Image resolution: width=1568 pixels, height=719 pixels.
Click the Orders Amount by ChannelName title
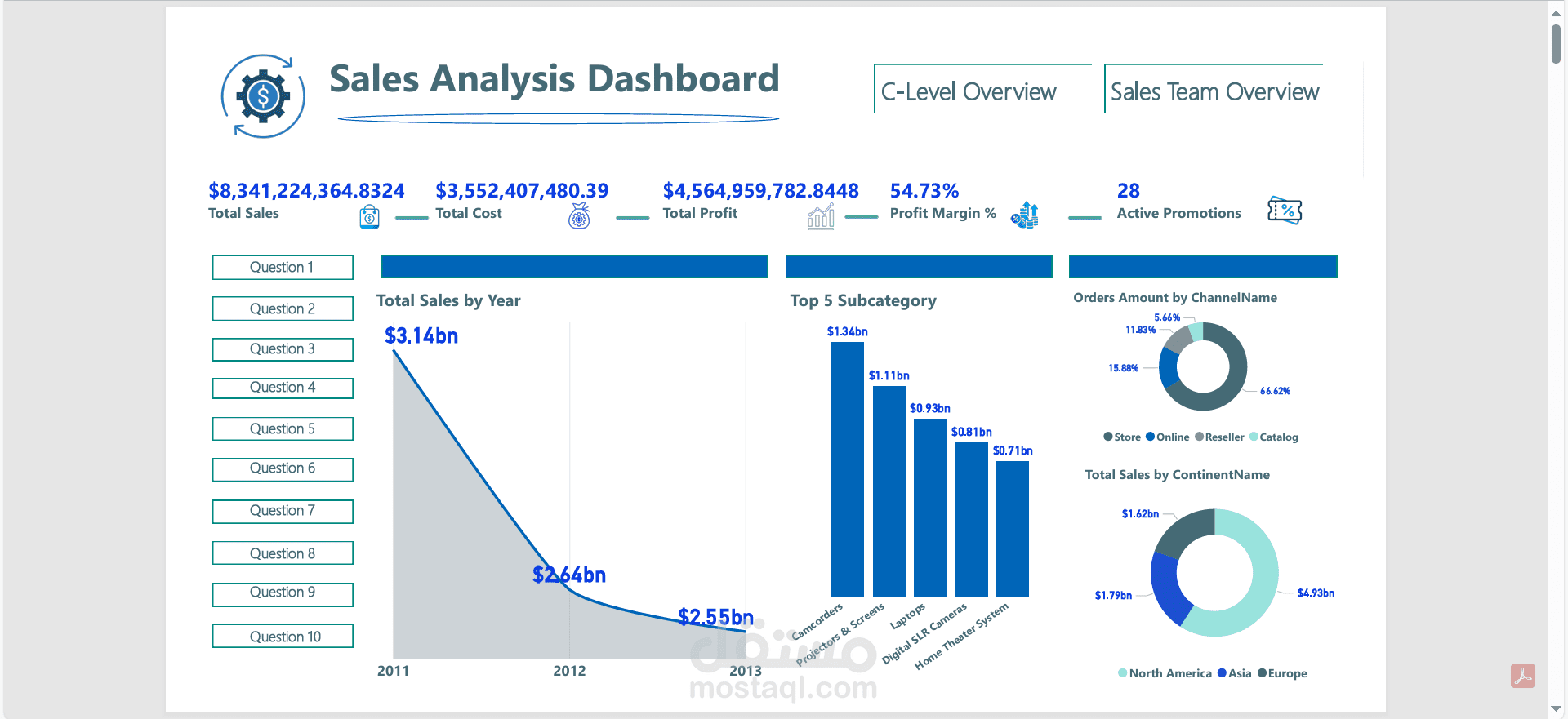[1175, 298]
